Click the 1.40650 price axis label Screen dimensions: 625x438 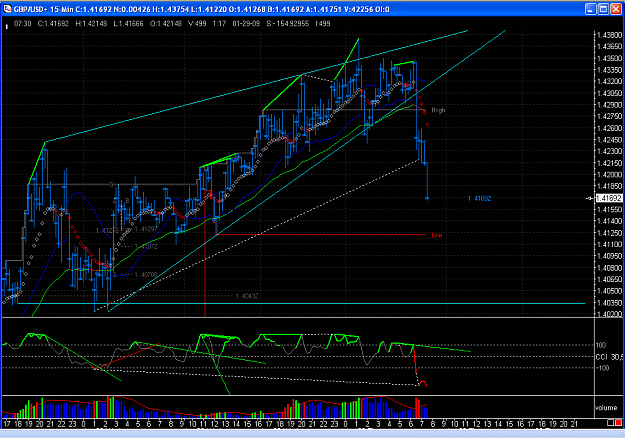609,279
